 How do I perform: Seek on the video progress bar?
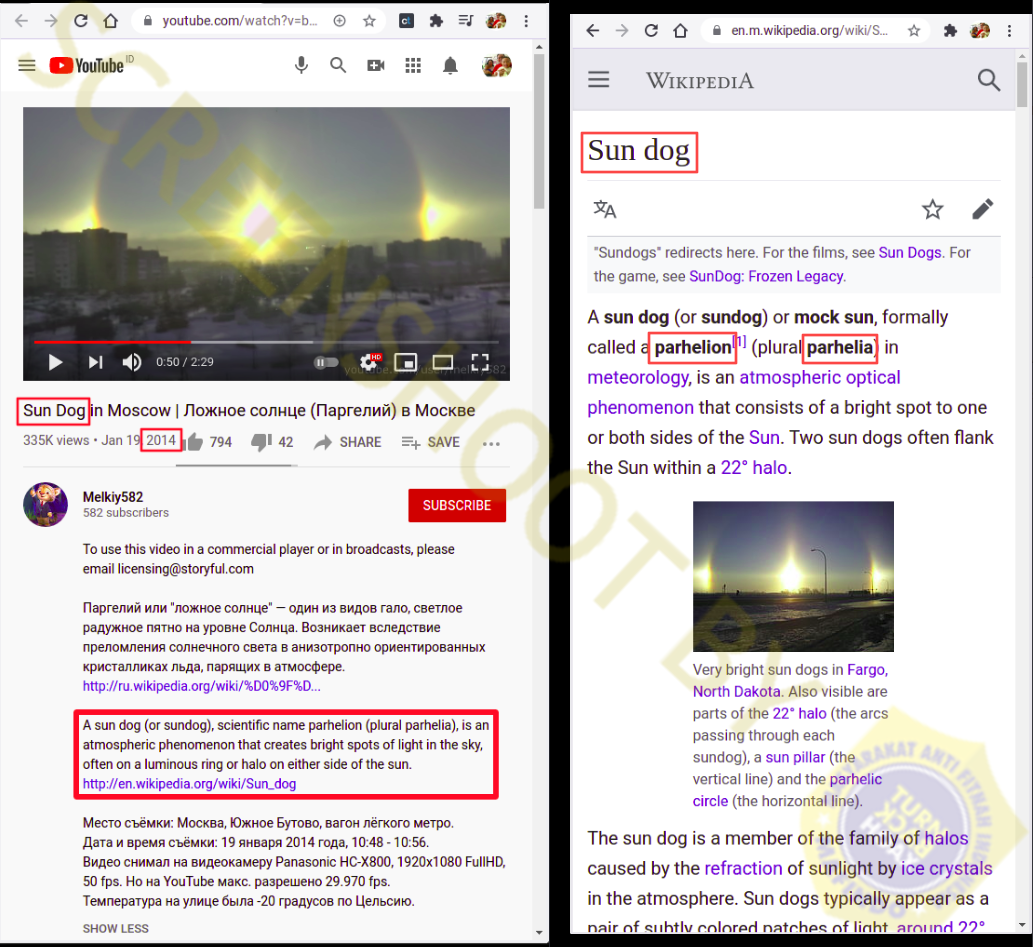pos(266,342)
